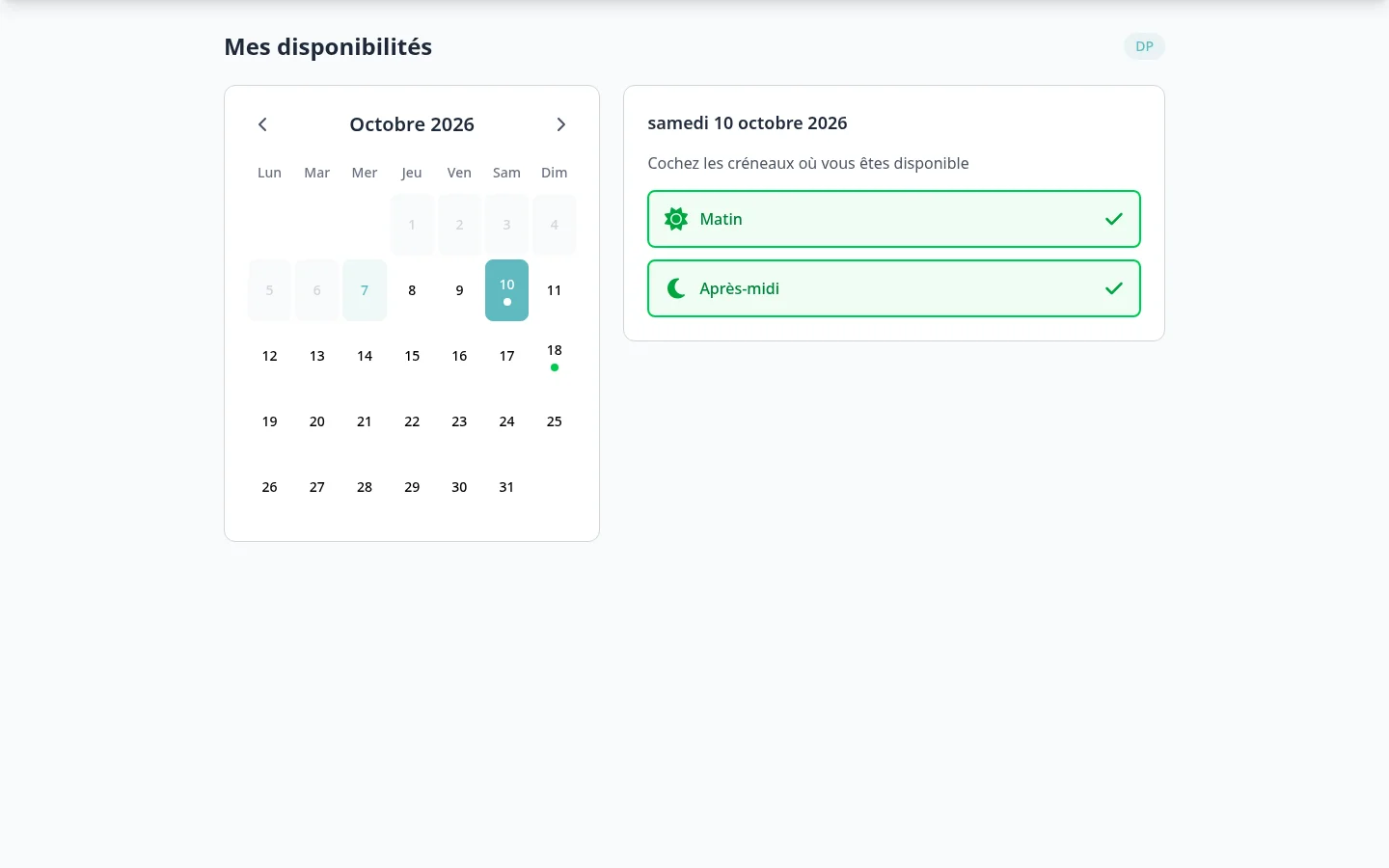The height and width of the screenshot is (868, 1389).
Task: Click the samedi 10 octobre 2026 heading
Action: [x=748, y=123]
